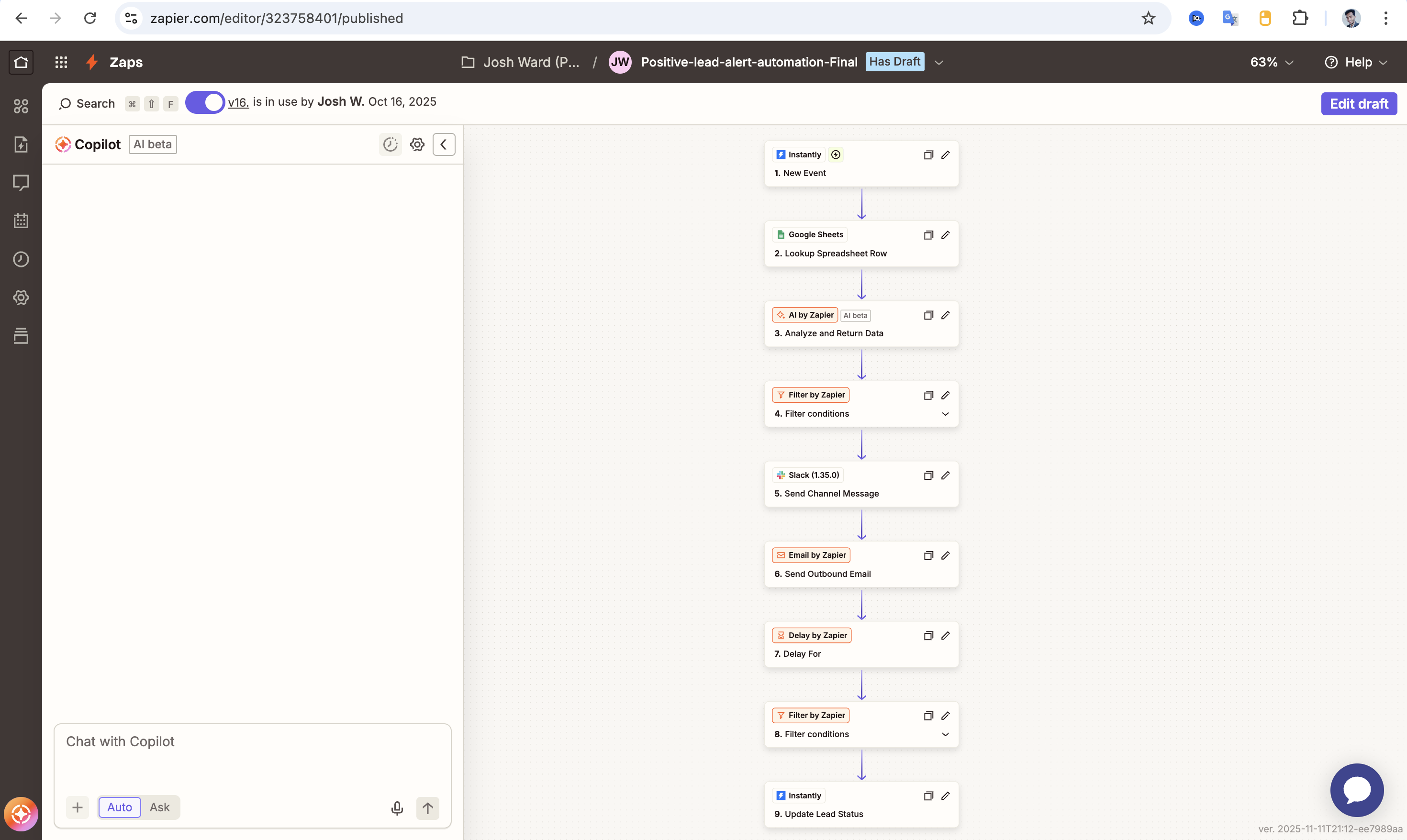
Task: Open the versions stack icon in the sidebar
Action: tap(21, 336)
